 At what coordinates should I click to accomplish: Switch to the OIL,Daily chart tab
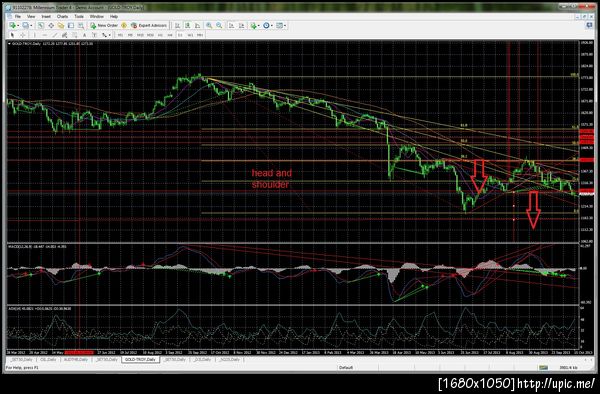click(48, 360)
